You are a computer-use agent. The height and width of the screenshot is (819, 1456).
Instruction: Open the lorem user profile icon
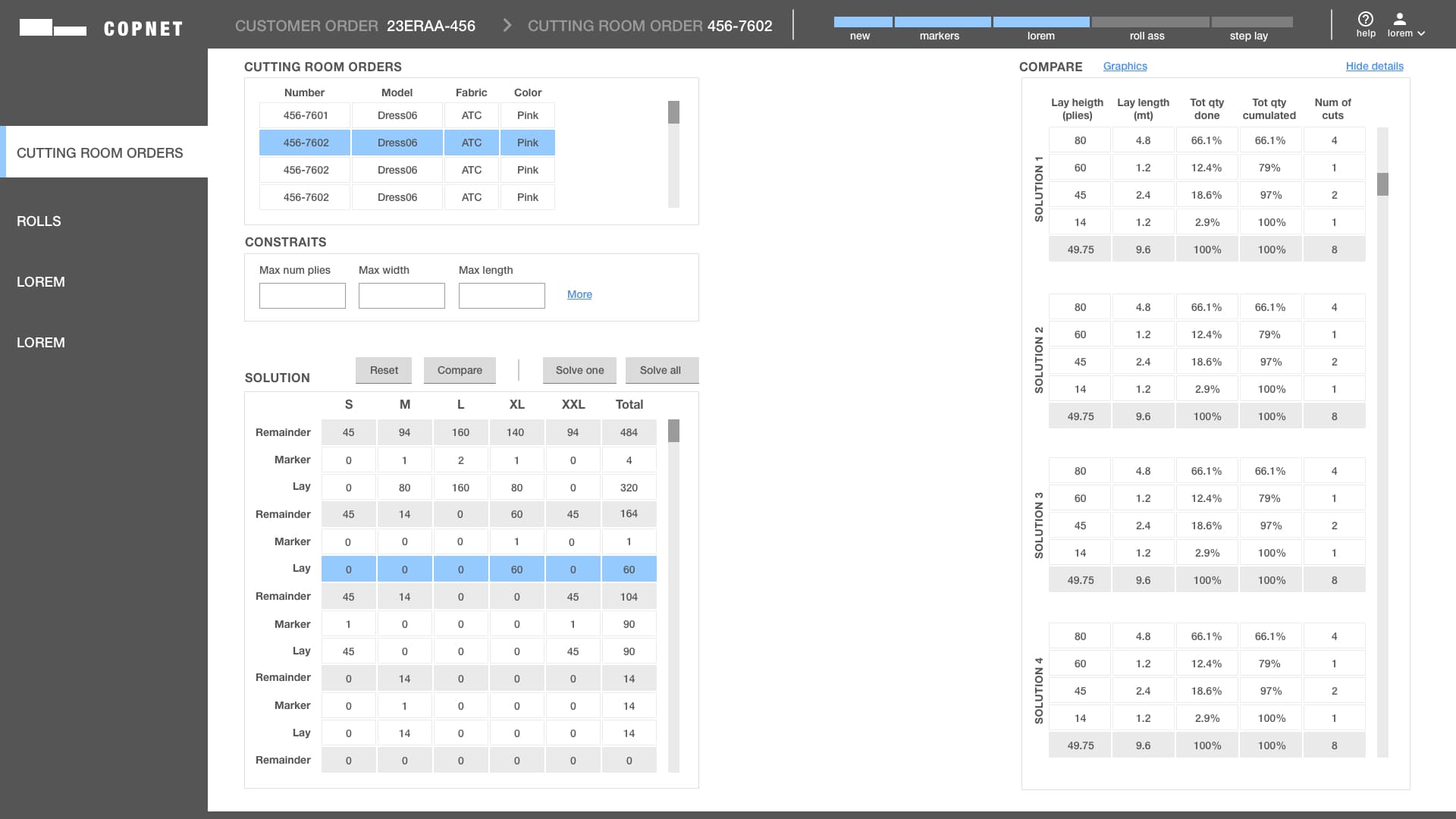point(1400,19)
